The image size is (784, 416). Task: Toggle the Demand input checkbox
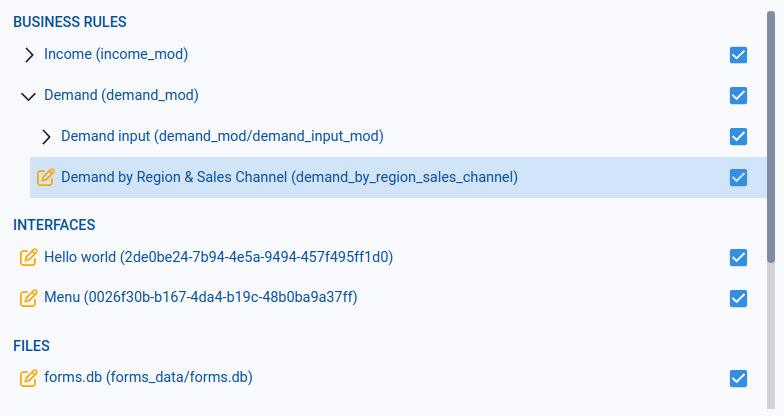pos(739,136)
